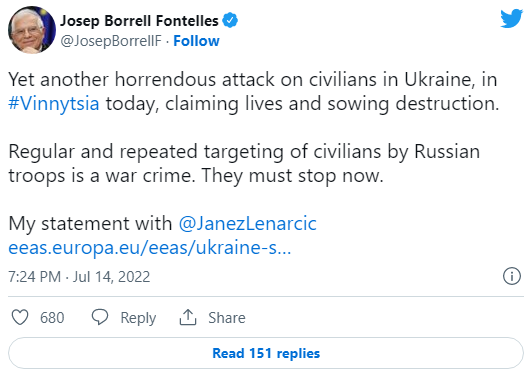The image size is (529, 378).
Task: Open the eeas.europa.eu statement link
Action: click(149, 247)
